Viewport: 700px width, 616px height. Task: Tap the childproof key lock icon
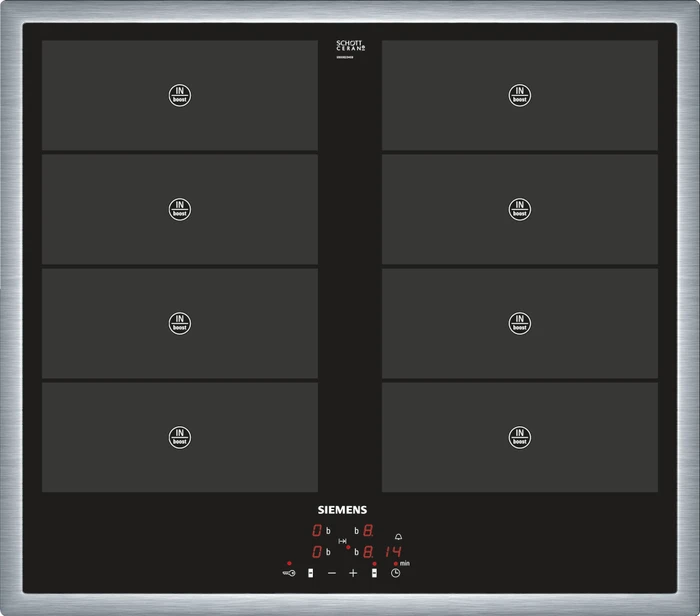[x=289, y=573]
